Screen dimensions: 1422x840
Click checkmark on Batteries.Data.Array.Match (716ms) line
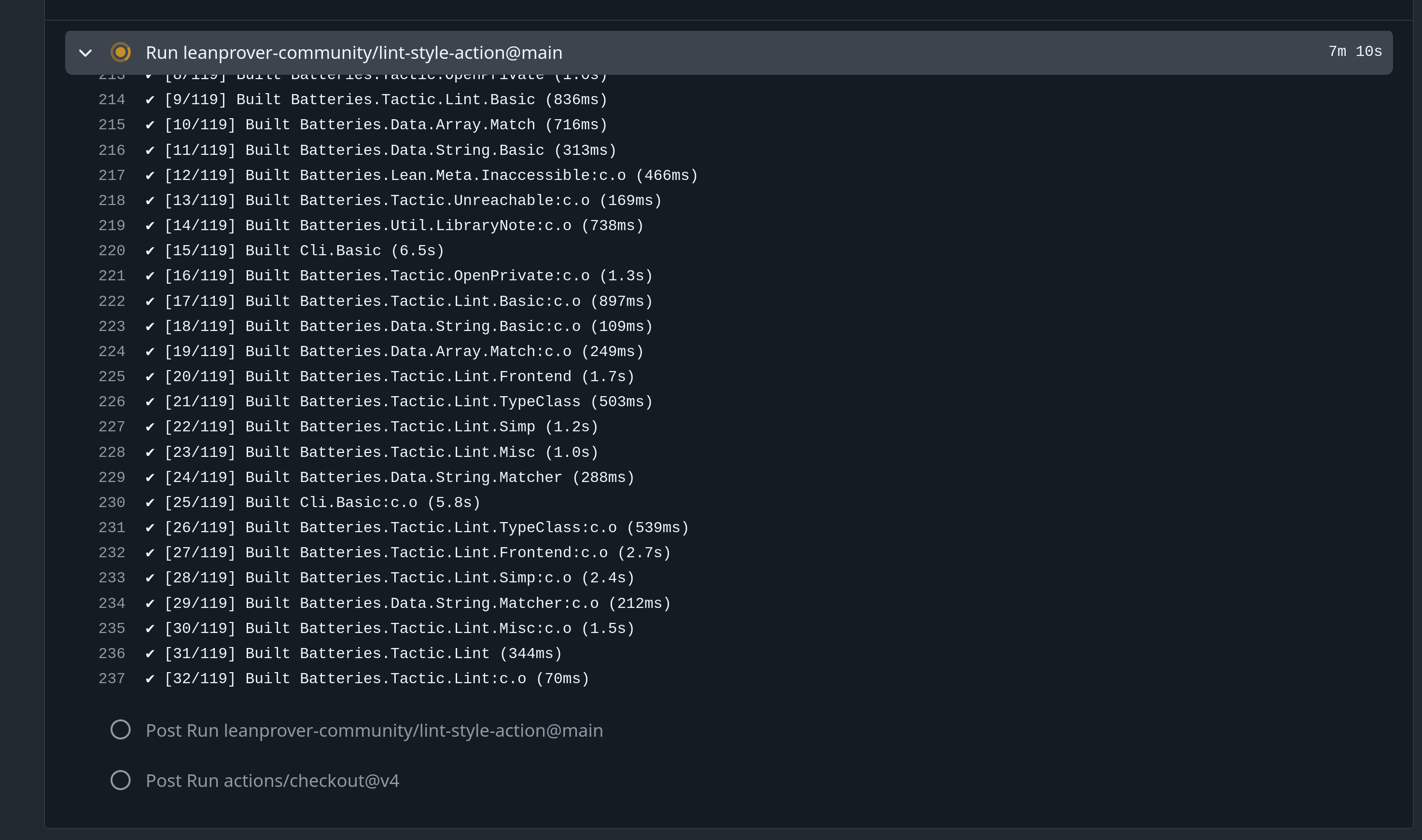[150, 124]
